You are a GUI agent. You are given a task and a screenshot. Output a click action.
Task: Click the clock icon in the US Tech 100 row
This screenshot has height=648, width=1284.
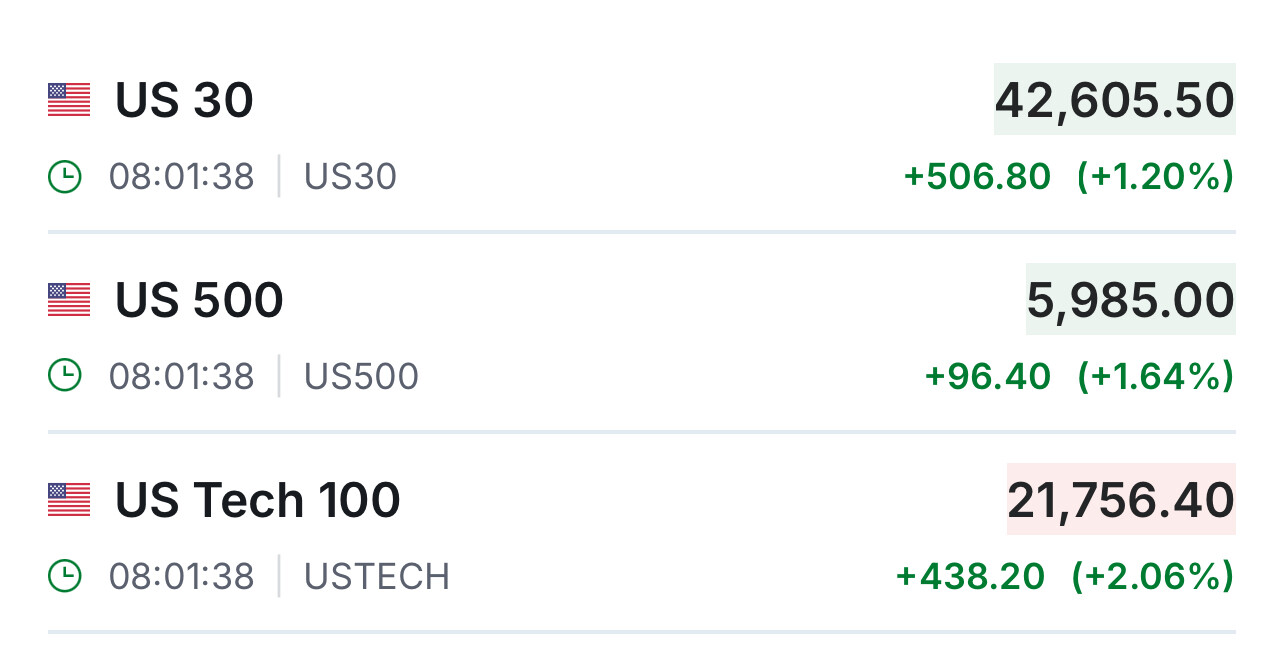point(64,576)
